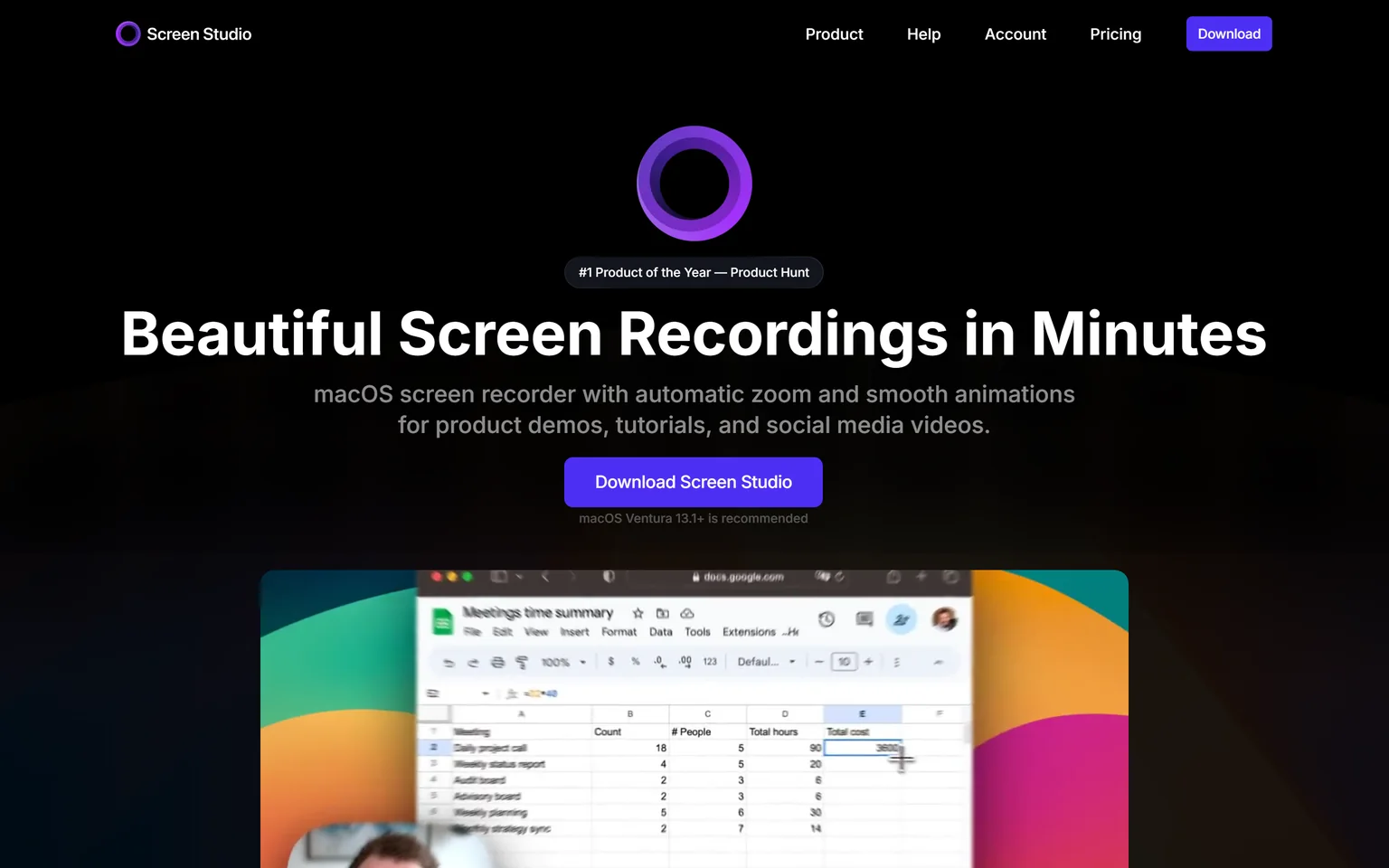This screenshot has width=1389, height=868.
Task: Decrease font size with the minus icon
Action: click(x=819, y=662)
